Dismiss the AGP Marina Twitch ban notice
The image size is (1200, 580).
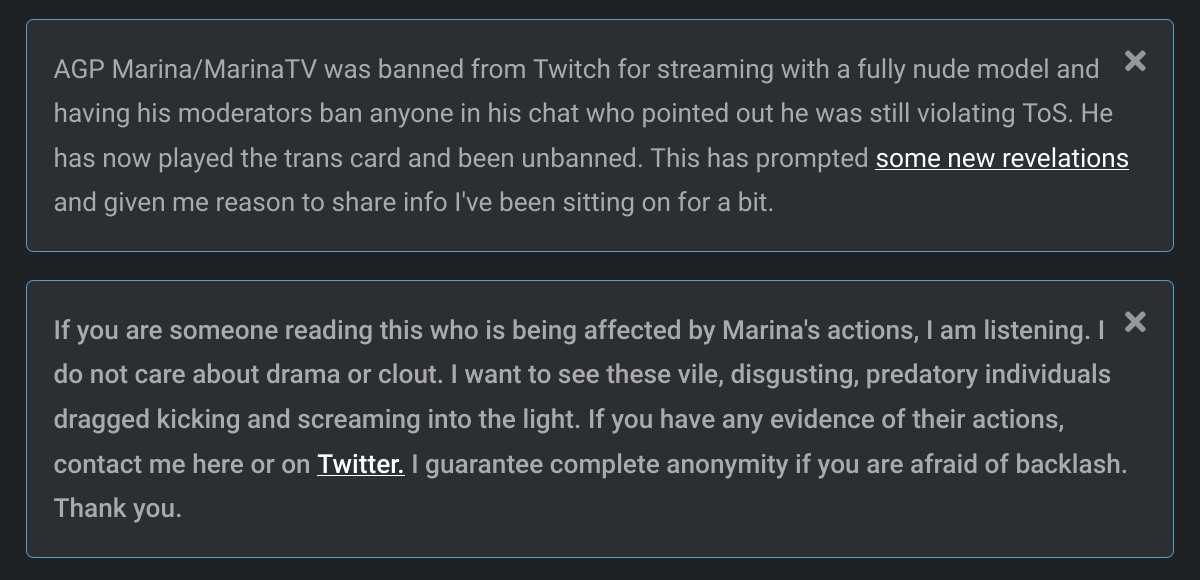1135,61
